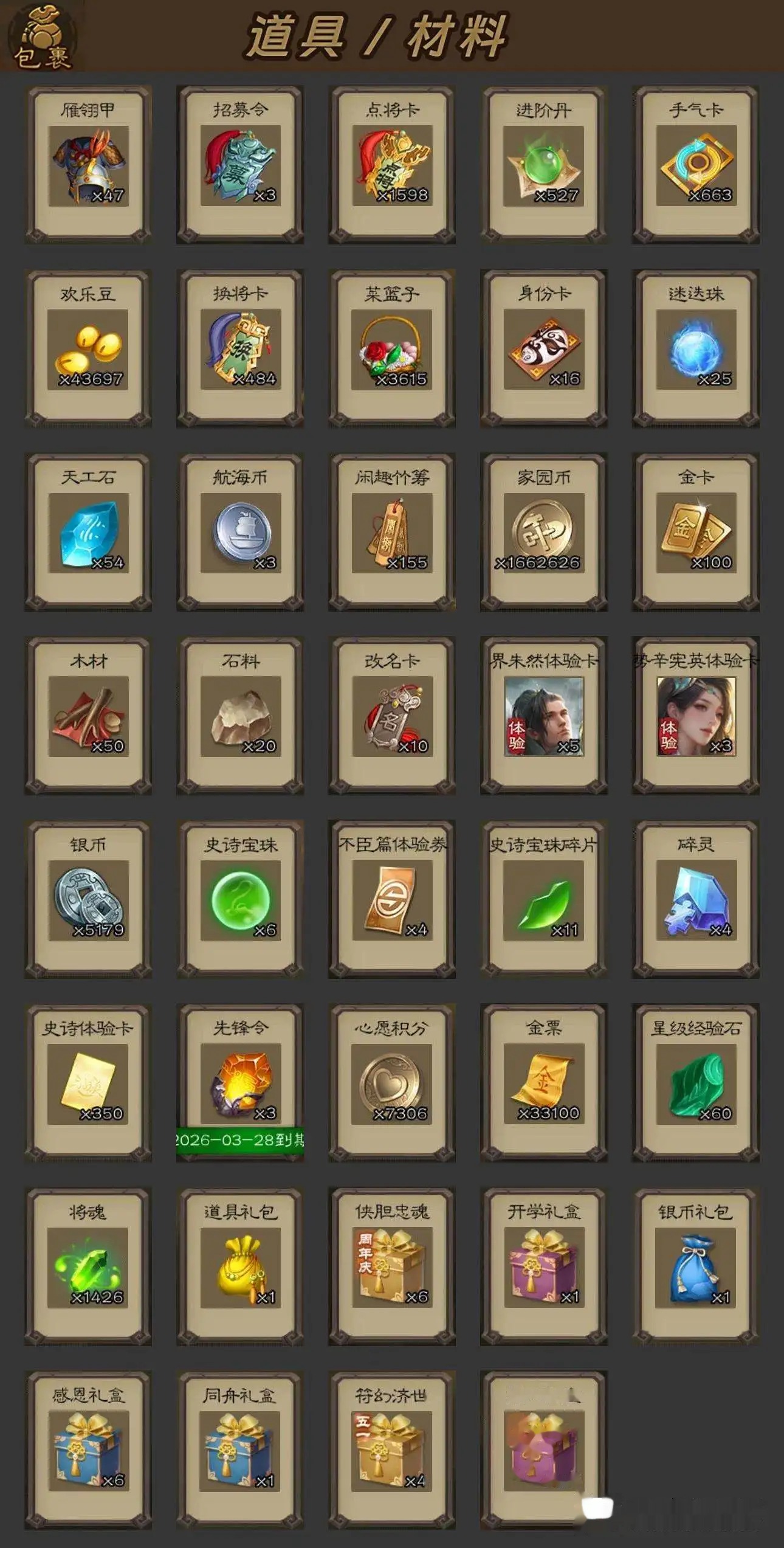Select the 势辛宪英体验卡 female portrait
784x1548 pixels.
pyautogui.click(x=696, y=716)
